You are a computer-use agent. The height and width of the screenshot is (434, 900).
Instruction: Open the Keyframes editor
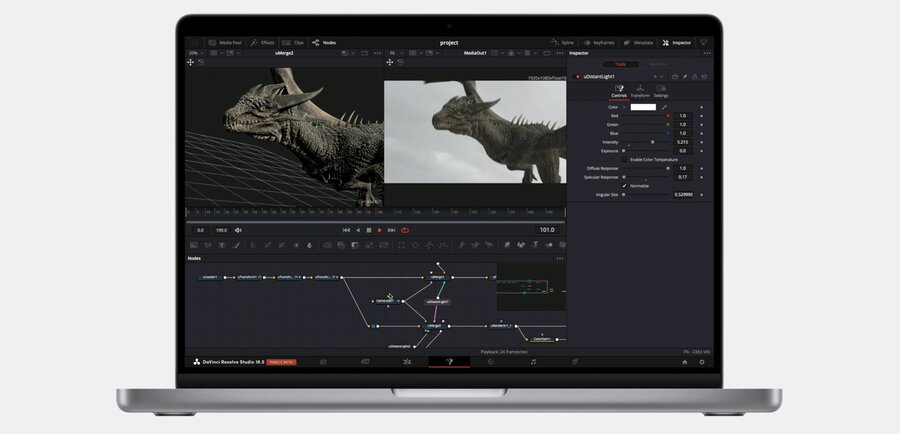(599, 42)
